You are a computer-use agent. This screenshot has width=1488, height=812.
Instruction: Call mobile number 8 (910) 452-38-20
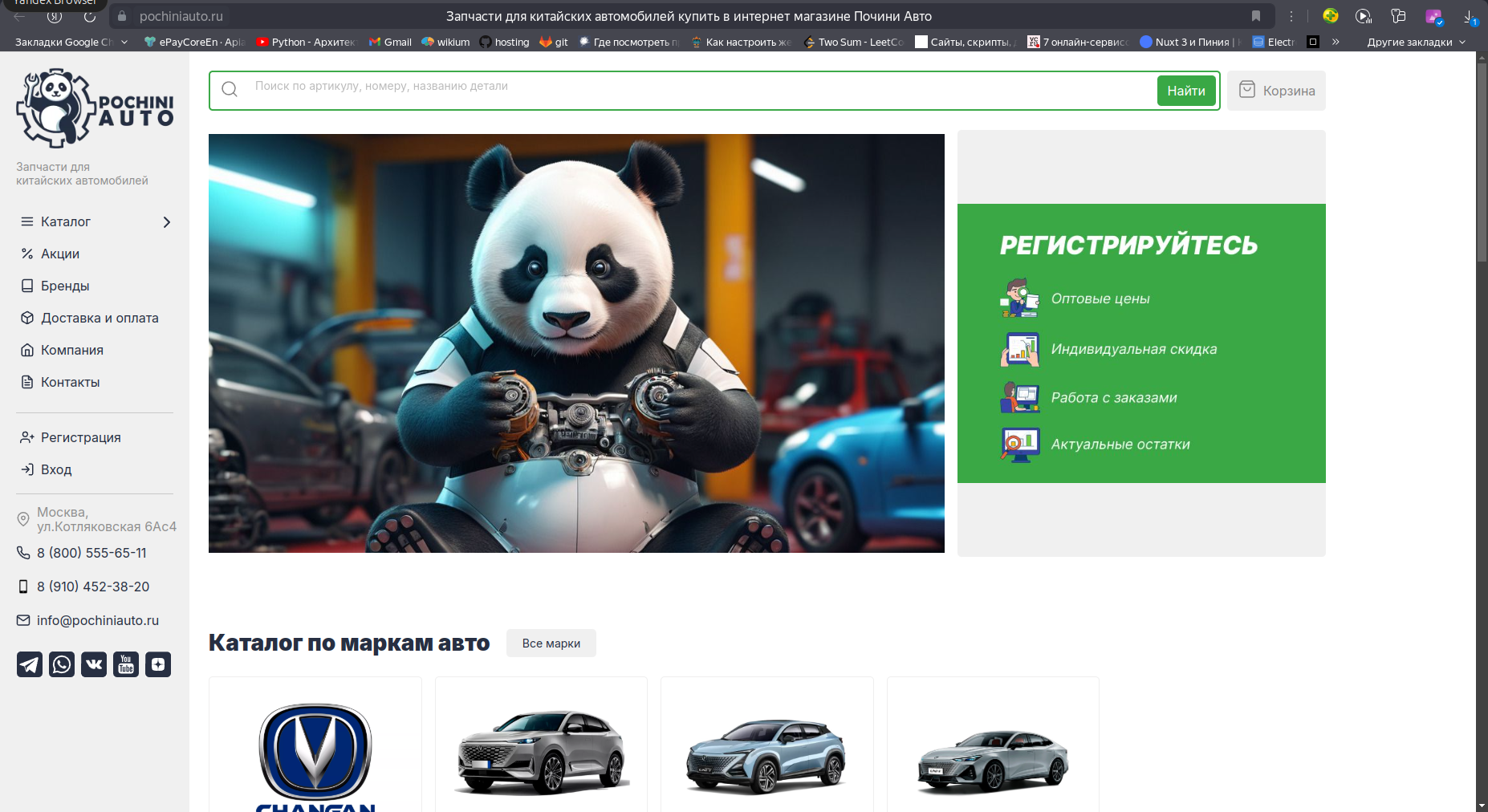pos(93,587)
